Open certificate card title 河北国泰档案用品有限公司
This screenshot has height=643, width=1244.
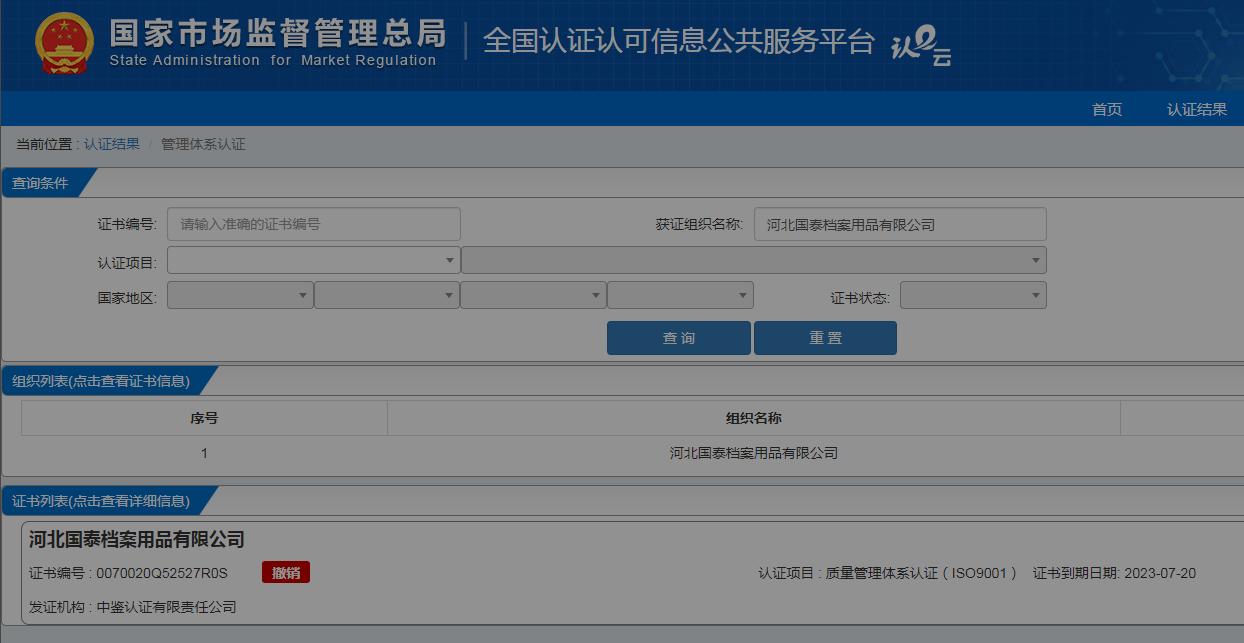137,540
